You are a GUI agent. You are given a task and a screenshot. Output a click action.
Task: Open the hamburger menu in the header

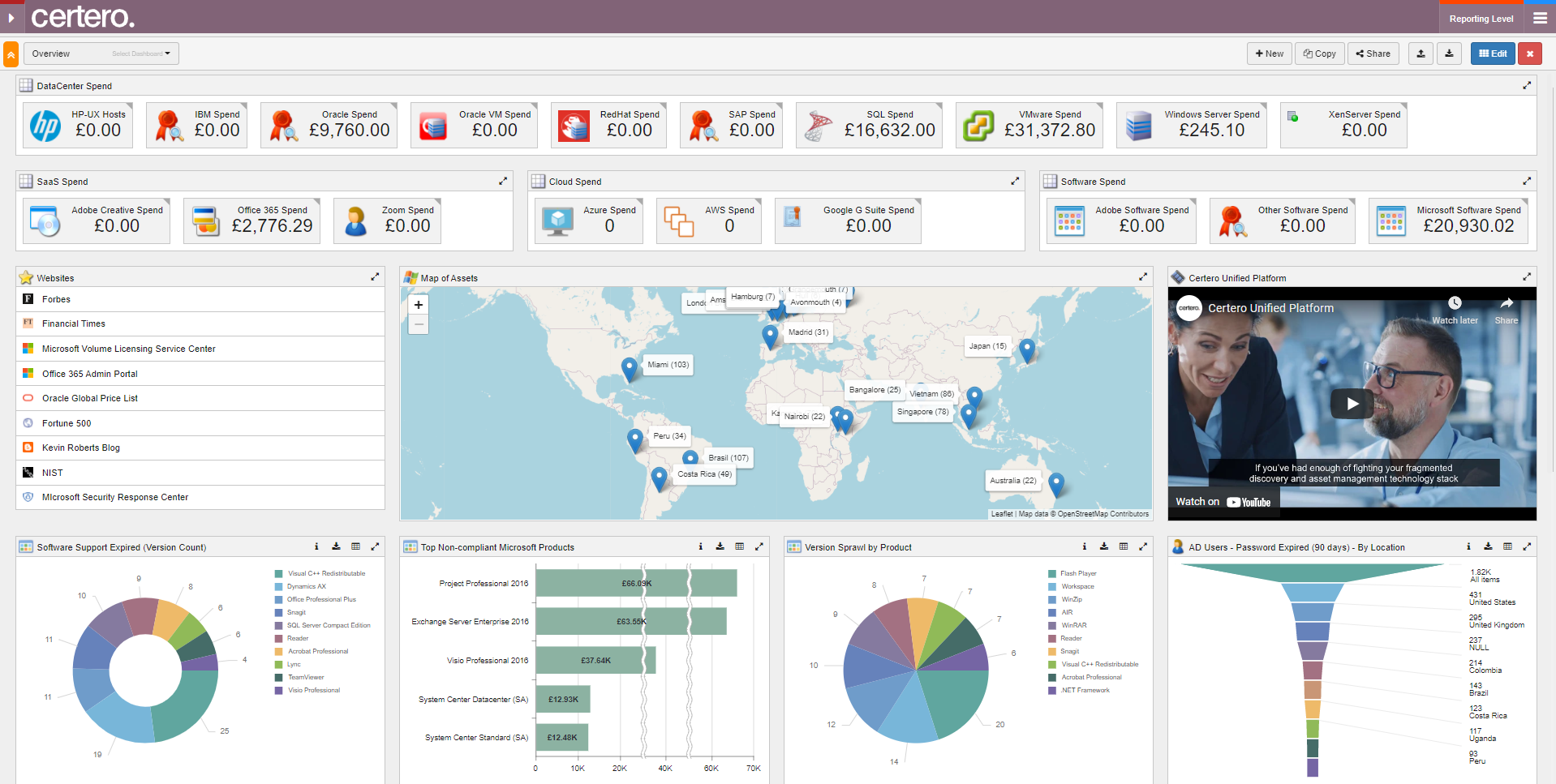1539,18
